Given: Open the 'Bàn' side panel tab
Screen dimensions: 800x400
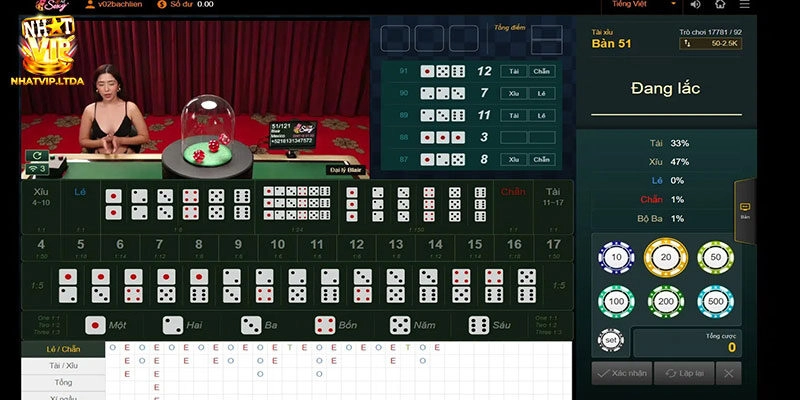Looking at the screenshot, I should [x=745, y=210].
